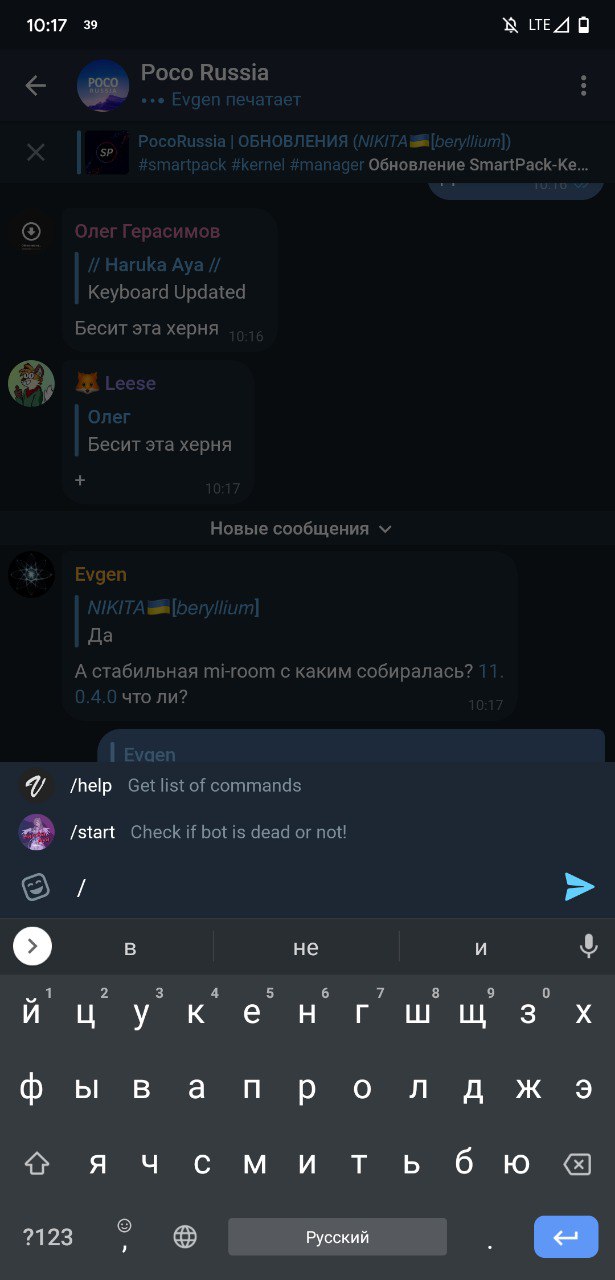Send the message with paper plane icon
This screenshot has height=1280, width=615.
579,887
